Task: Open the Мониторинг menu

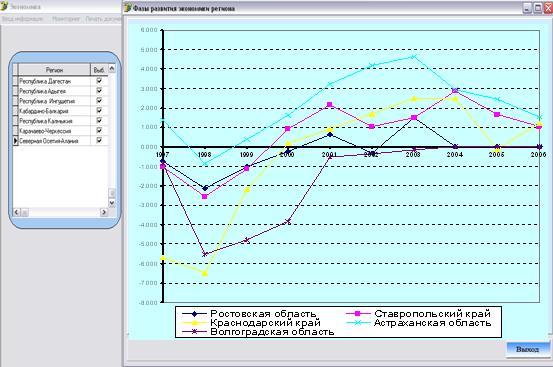Action: point(66,19)
